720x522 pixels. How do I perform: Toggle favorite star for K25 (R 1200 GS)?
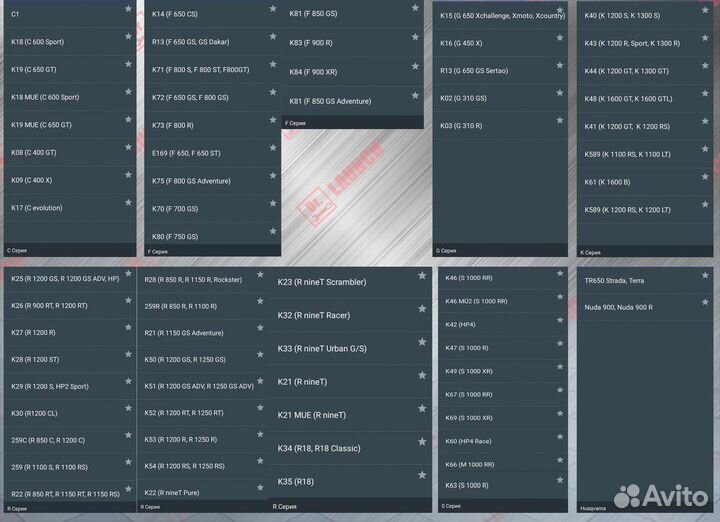128,273
